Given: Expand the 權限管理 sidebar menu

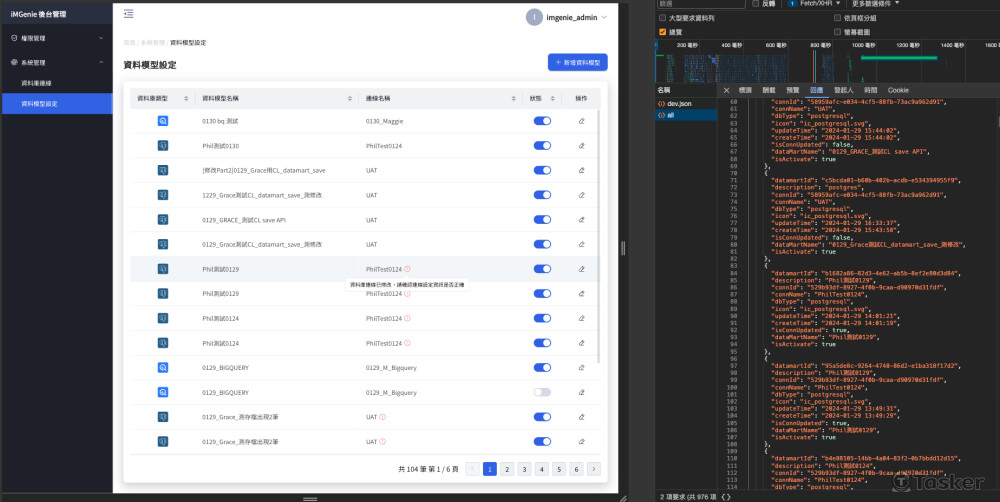Looking at the screenshot, I should [56, 38].
